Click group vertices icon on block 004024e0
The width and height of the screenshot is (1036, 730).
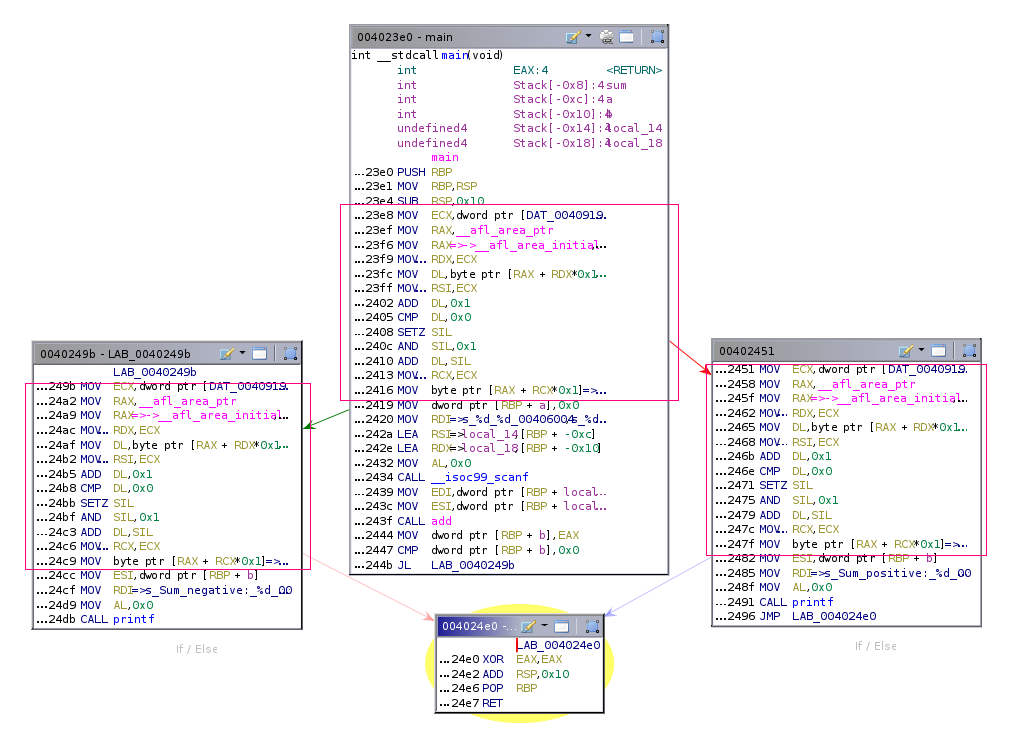(x=592, y=627)
